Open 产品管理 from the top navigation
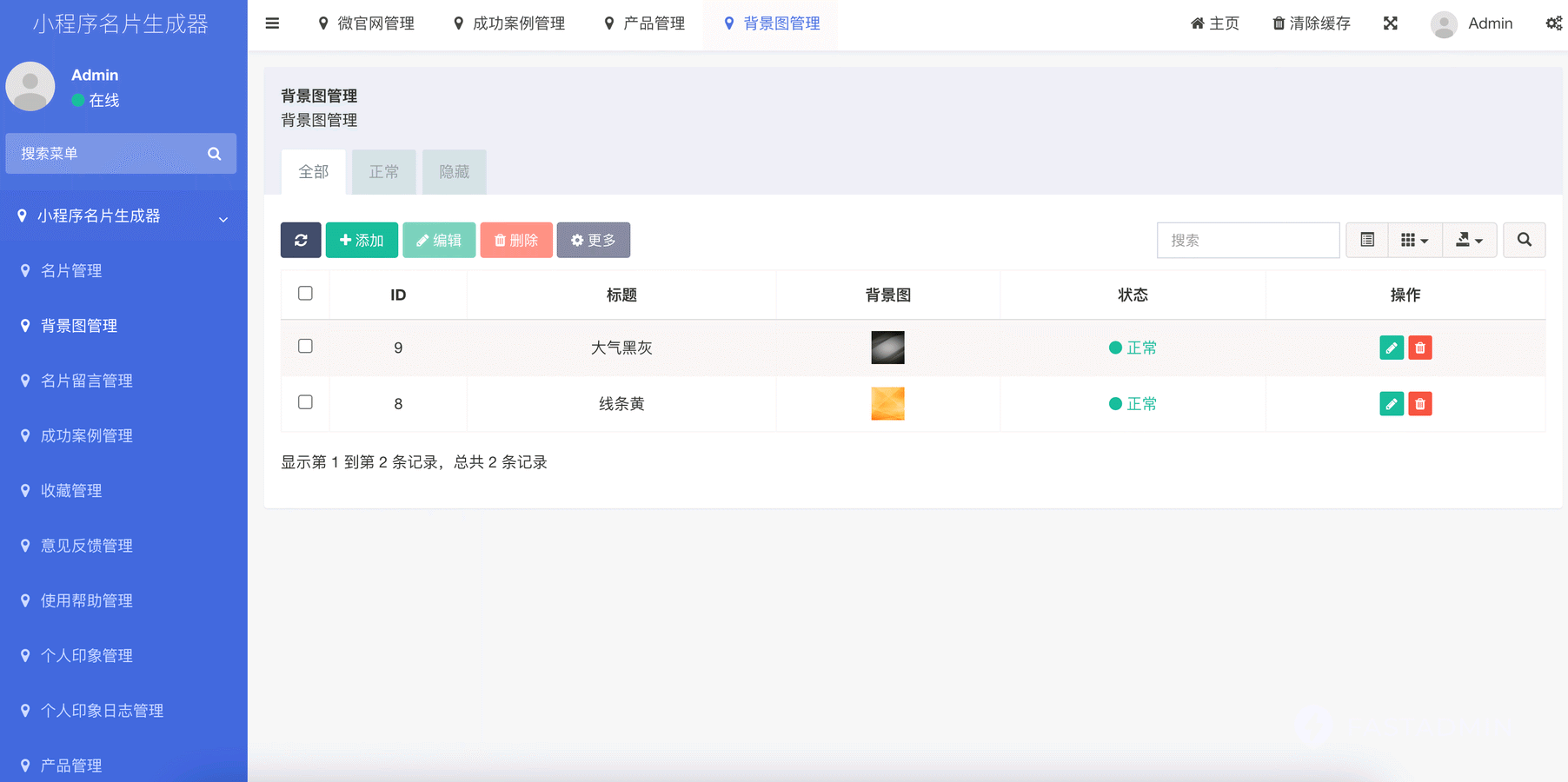Screen dimensions: 1568x782 (x=644, y=23)
